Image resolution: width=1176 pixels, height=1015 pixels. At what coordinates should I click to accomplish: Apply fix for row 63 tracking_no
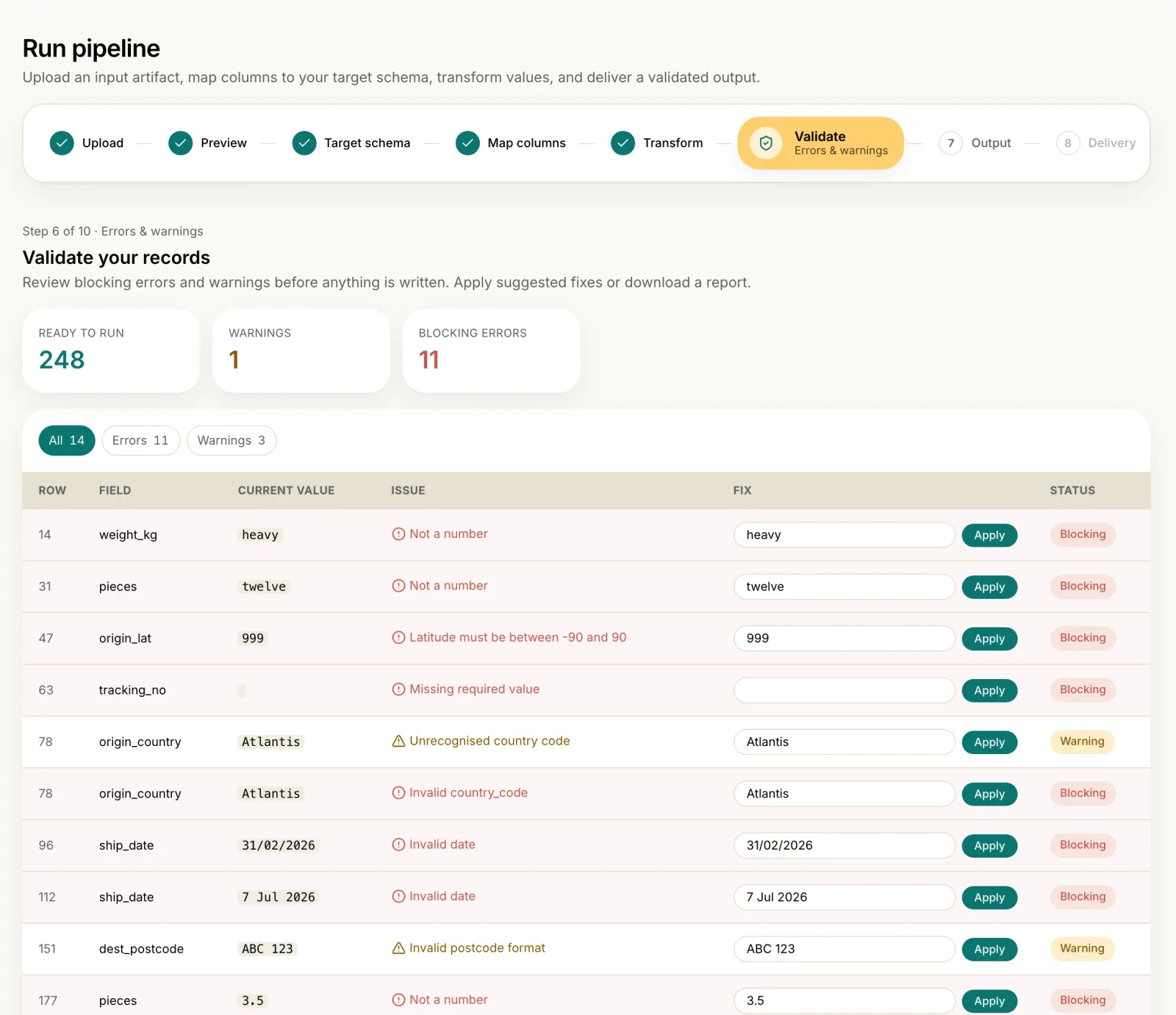click(x=989, y=690)
